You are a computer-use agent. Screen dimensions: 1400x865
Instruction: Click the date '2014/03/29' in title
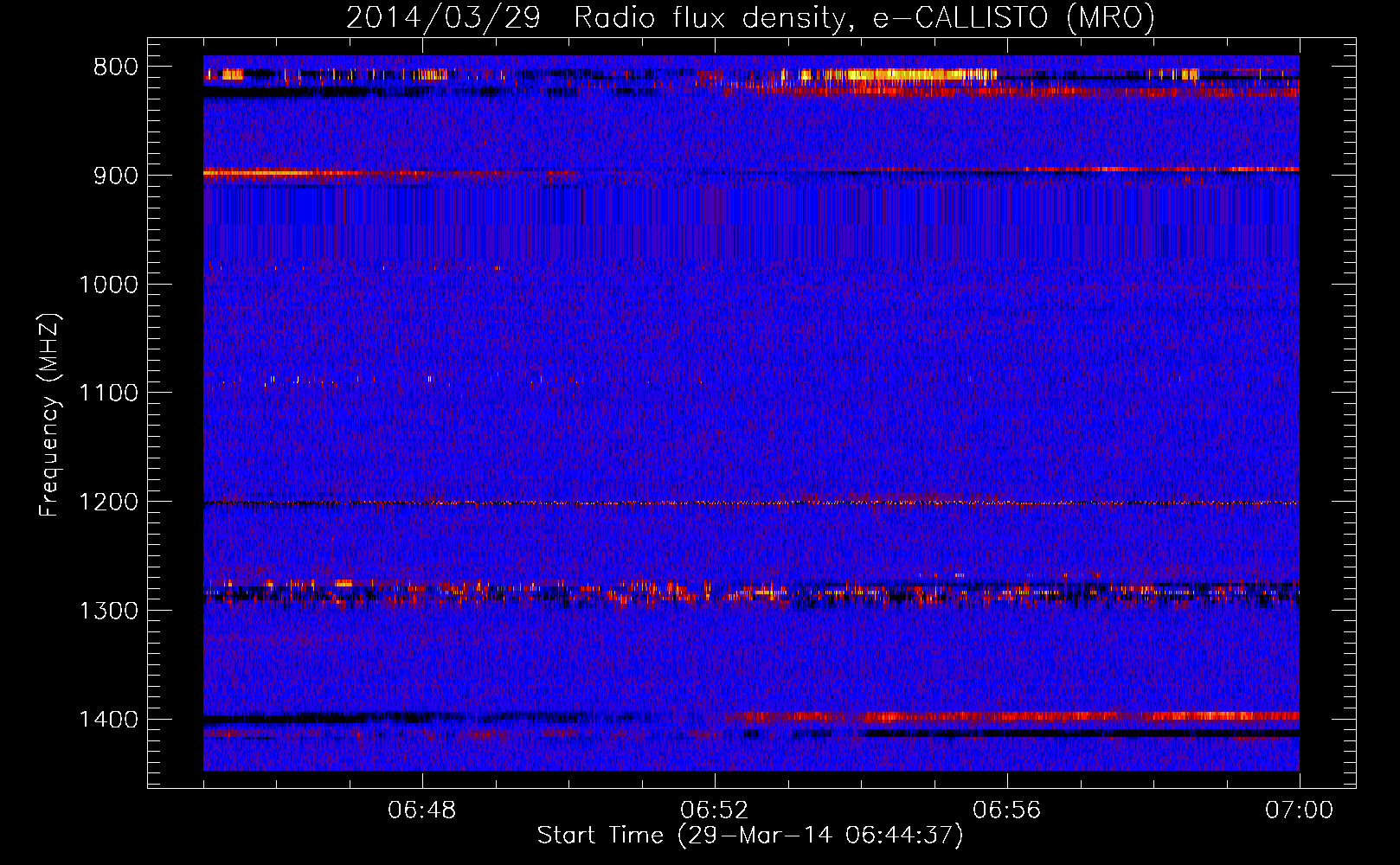pyautogui.click(x=443, y=17)
